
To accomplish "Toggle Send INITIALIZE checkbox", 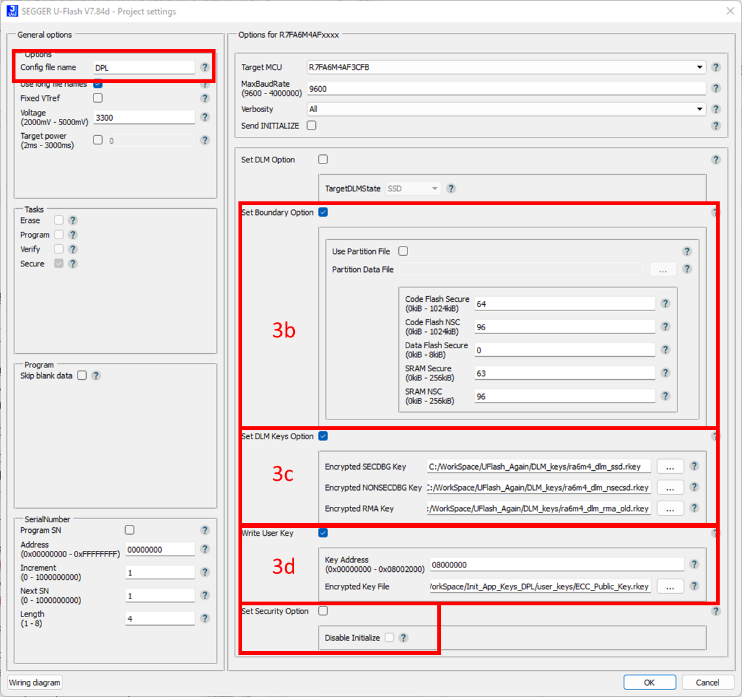I will 311,125.
